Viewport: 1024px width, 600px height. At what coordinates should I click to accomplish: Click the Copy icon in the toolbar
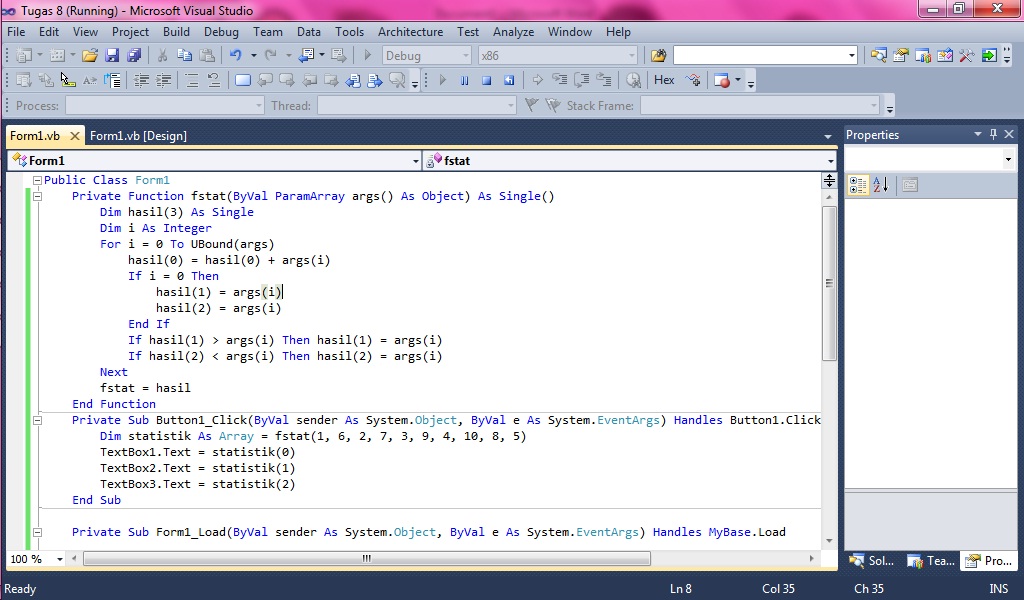pyautogui.click(x=184, y=55)
